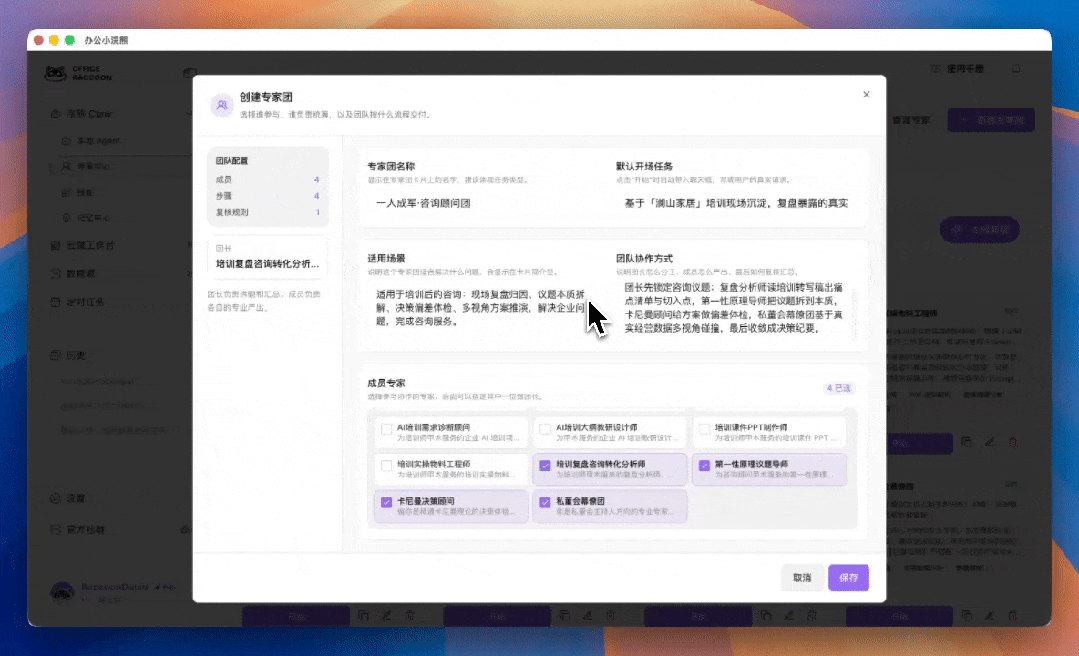The image size is (1079, 656).
Task: Click the Office Raccoon logo
Action: click(78, 73)
